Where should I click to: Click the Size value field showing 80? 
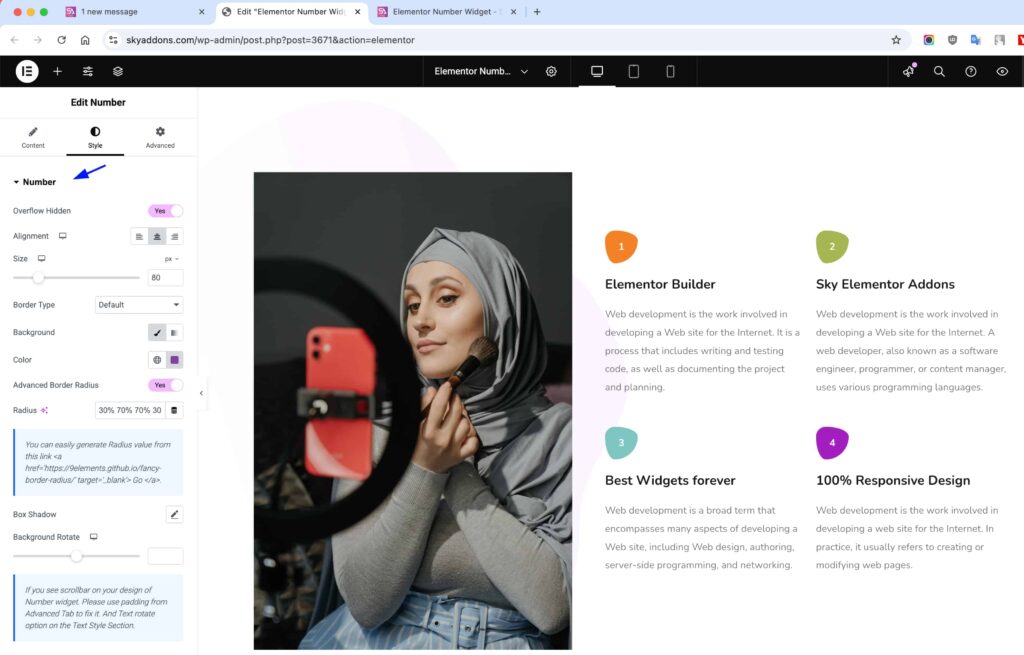point(165,278)
